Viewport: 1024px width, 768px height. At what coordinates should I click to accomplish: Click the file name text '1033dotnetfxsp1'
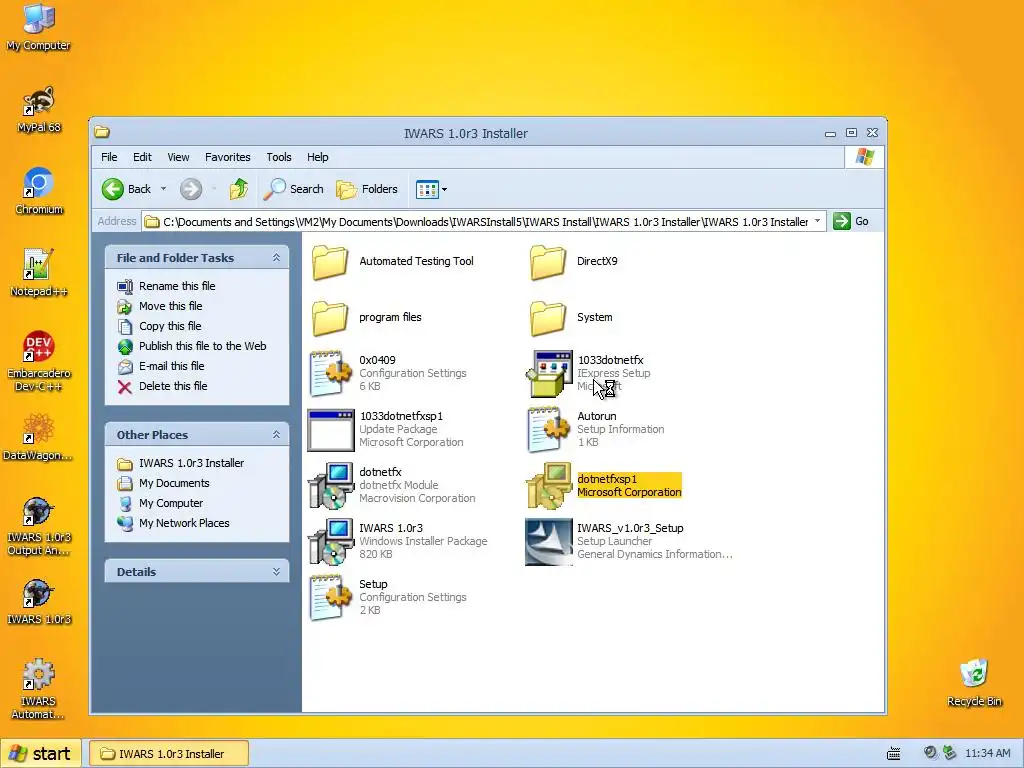click(401, 417)
